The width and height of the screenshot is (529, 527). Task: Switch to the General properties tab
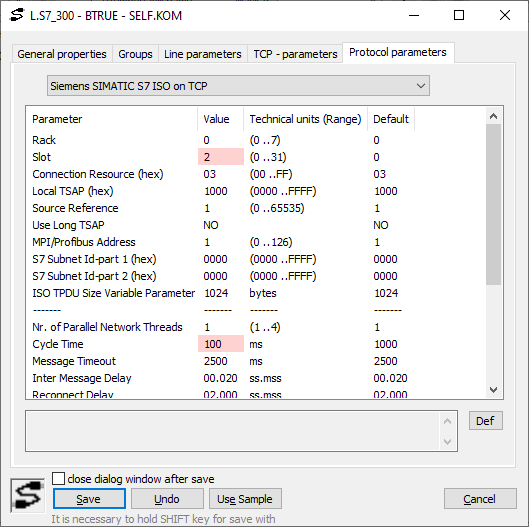click(x=62, y=54)
